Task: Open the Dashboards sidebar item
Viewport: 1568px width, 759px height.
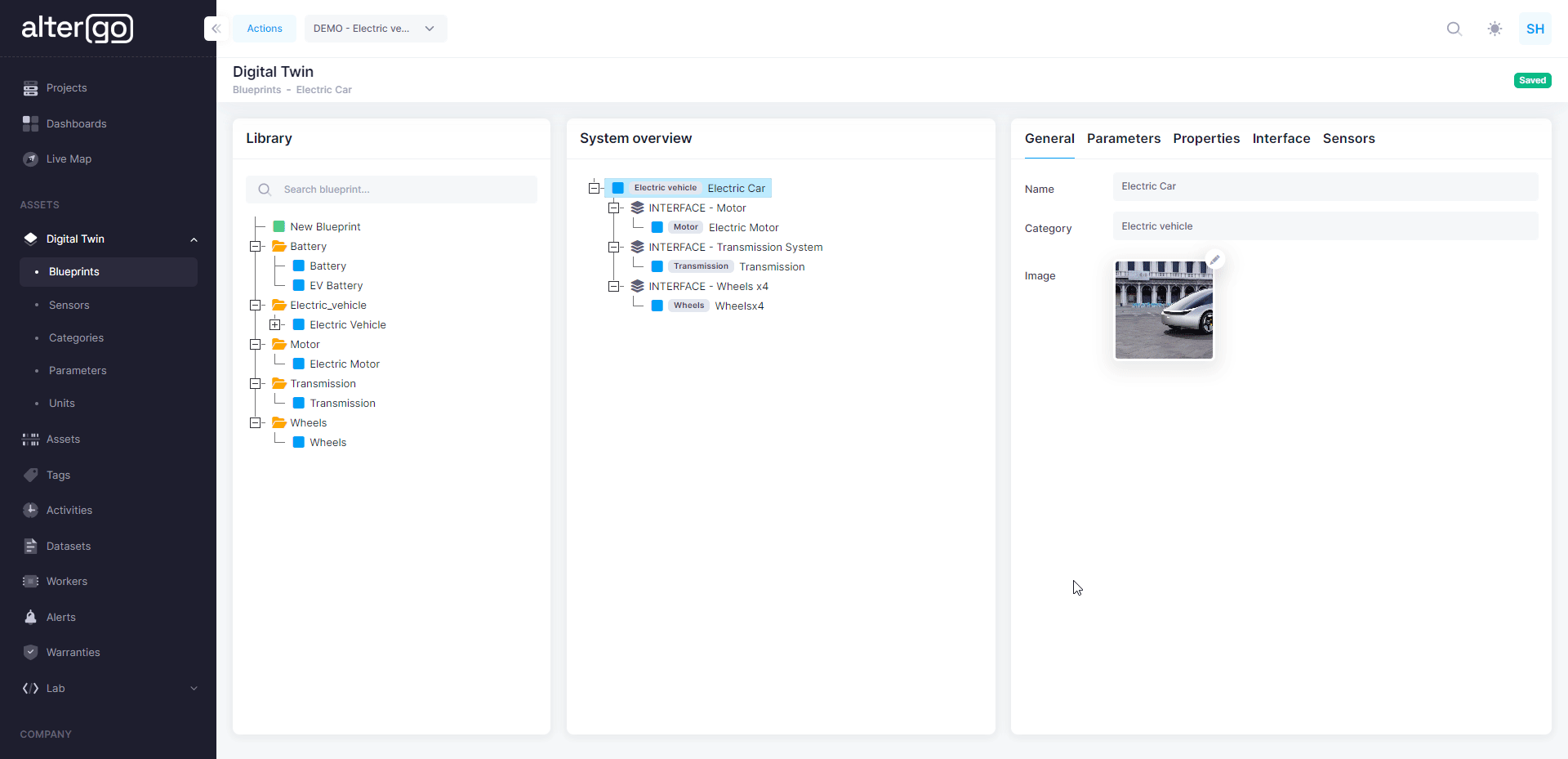Action: tap(76, 123)
